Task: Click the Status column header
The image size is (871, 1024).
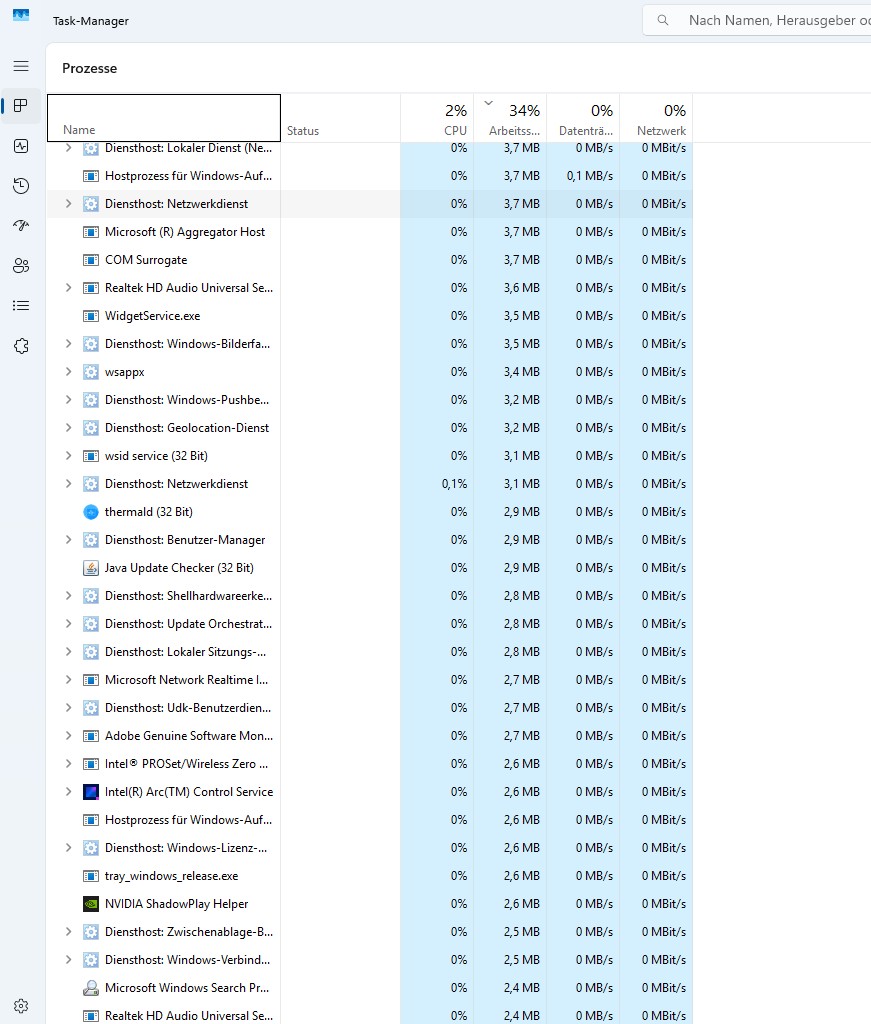Action: coord(339,118)
